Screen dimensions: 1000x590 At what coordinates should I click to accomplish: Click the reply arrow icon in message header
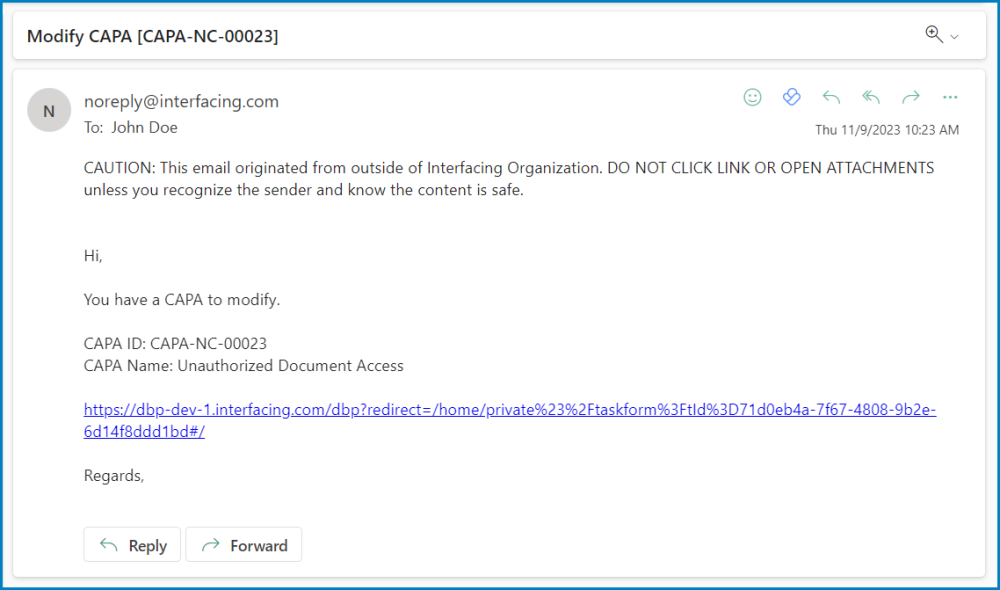(x=831, y=97)
